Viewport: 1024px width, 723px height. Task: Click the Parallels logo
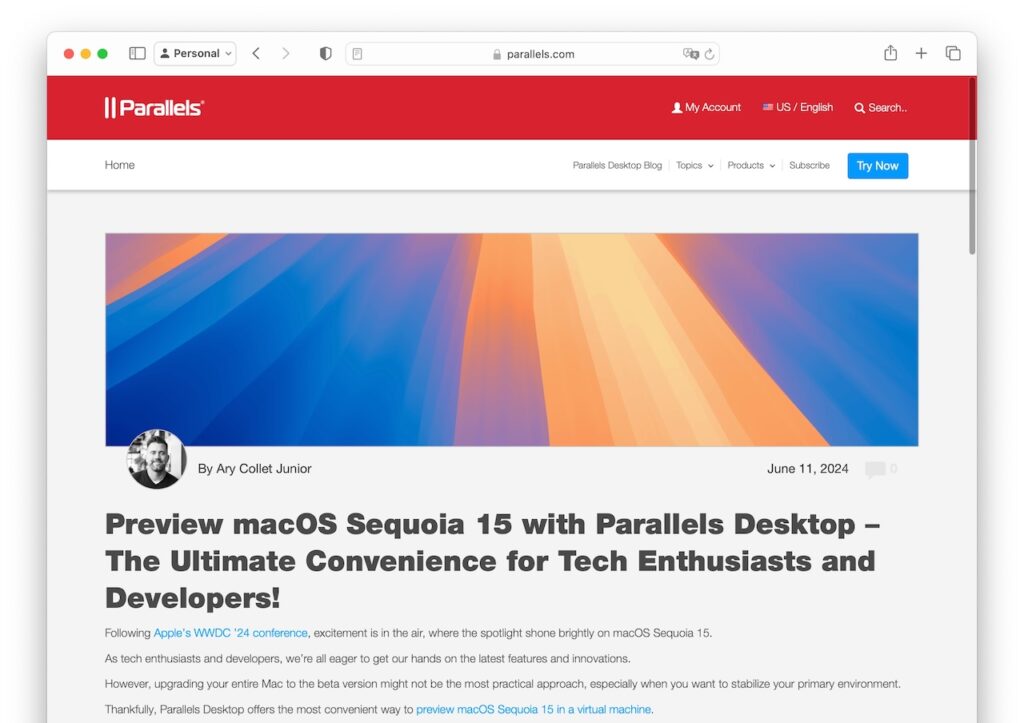pos(154,107)
